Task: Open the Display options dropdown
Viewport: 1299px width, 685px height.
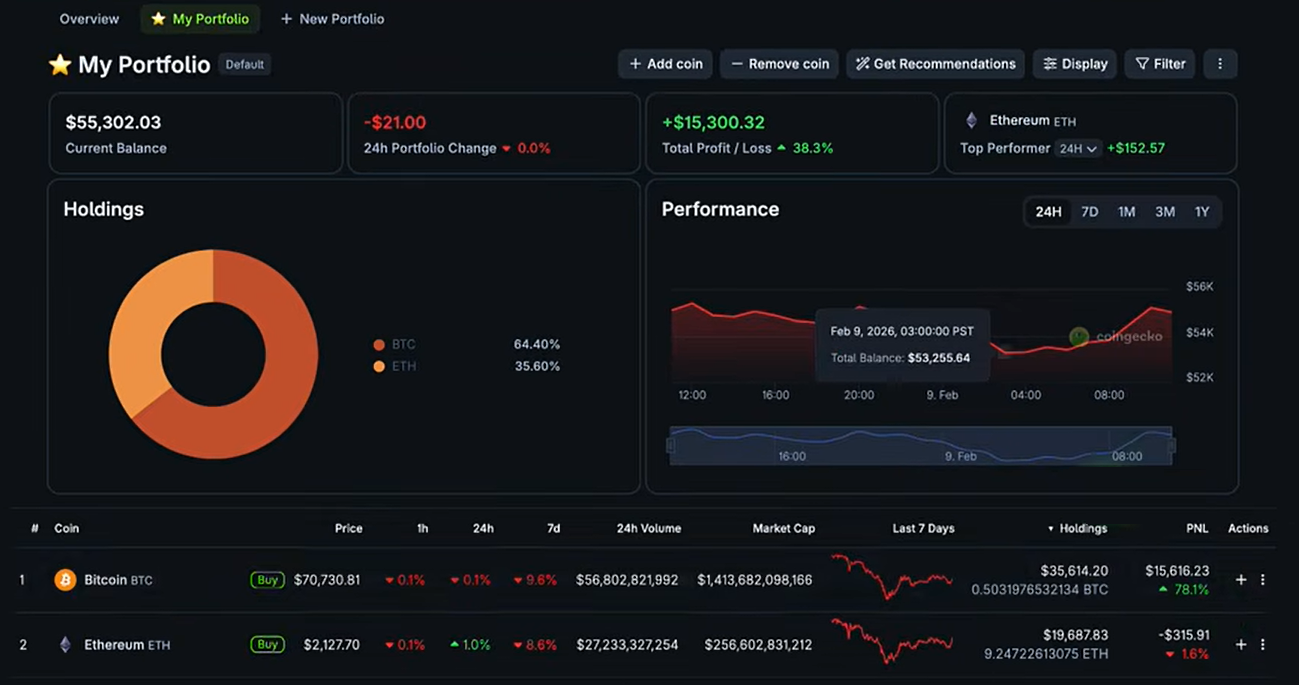Action: (1074, 63)
